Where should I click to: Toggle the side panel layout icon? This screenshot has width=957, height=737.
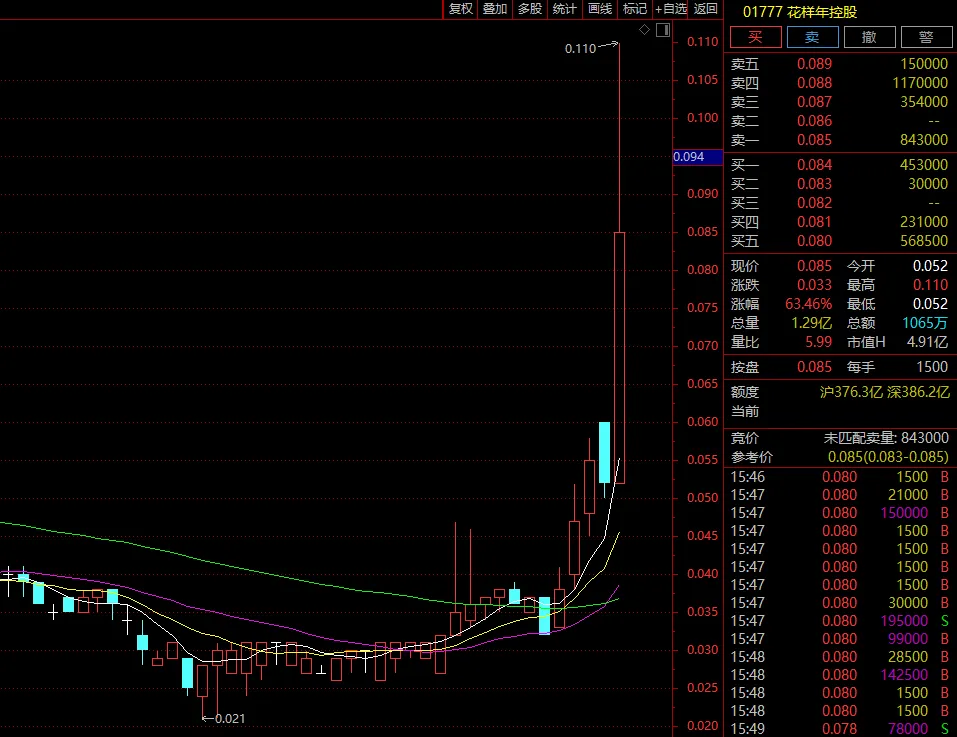[x=662, y=31]
